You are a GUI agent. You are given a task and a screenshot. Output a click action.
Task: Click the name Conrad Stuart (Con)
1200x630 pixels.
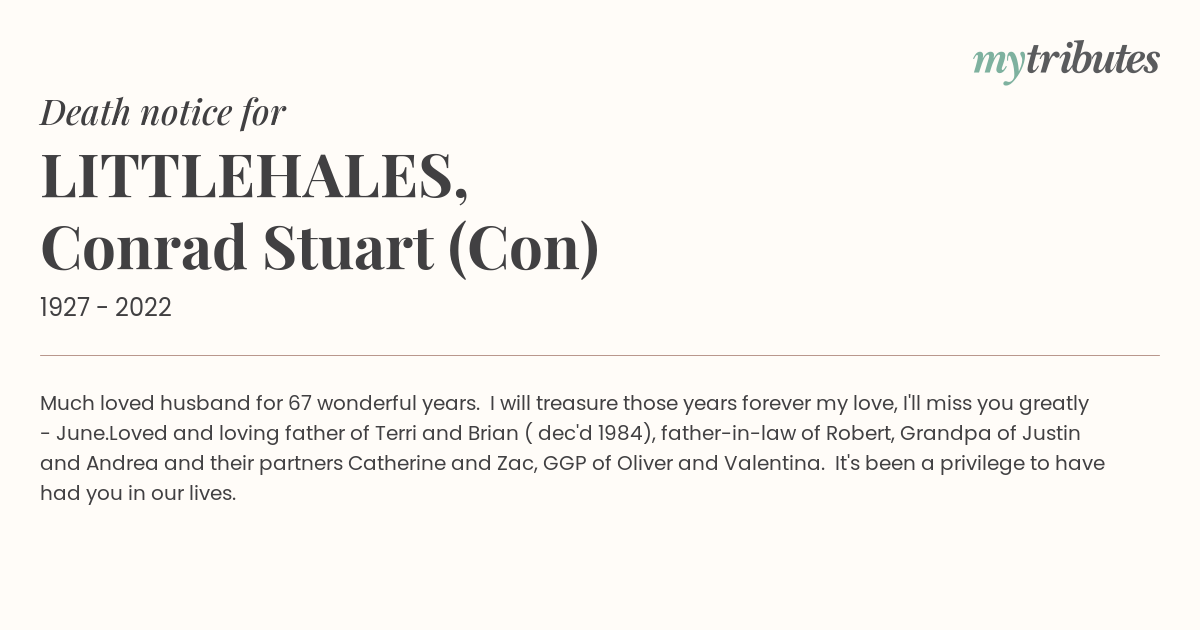pos(320,248)
